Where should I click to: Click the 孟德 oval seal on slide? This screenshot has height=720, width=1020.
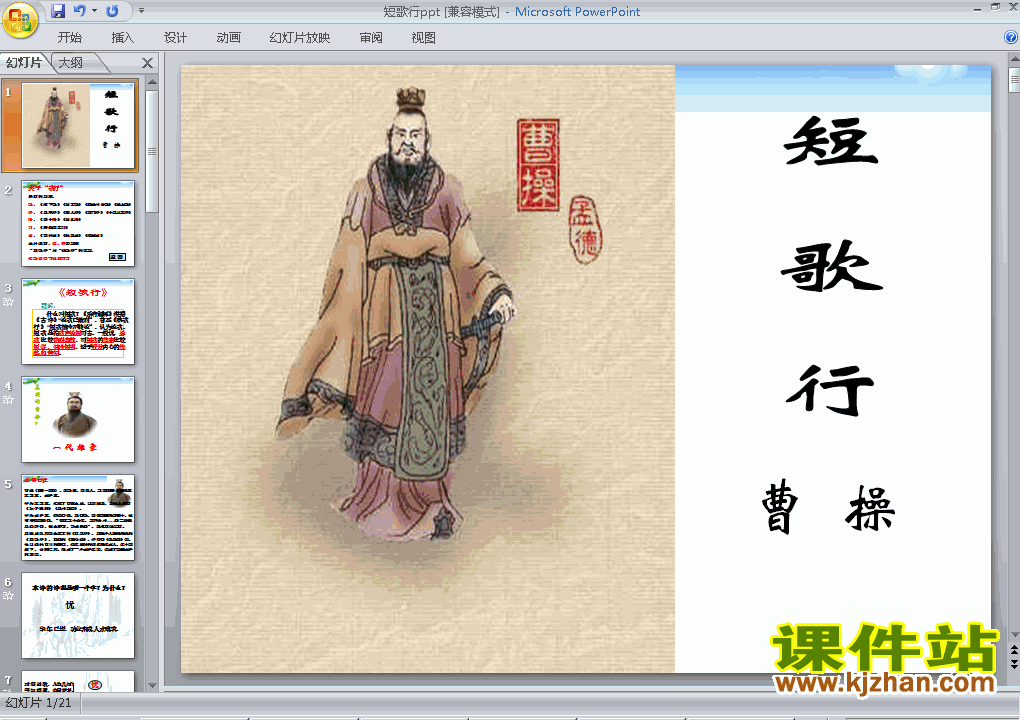pos(585,229)
